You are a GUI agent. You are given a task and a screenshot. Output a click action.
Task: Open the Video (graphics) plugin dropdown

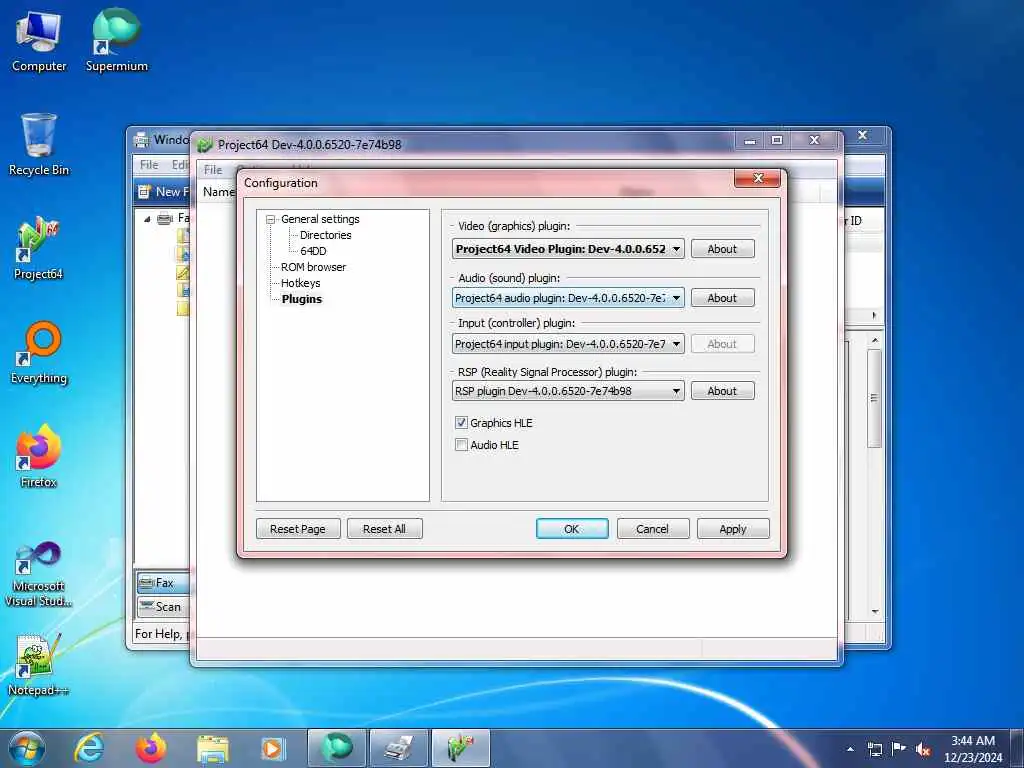tap(568, 249)
